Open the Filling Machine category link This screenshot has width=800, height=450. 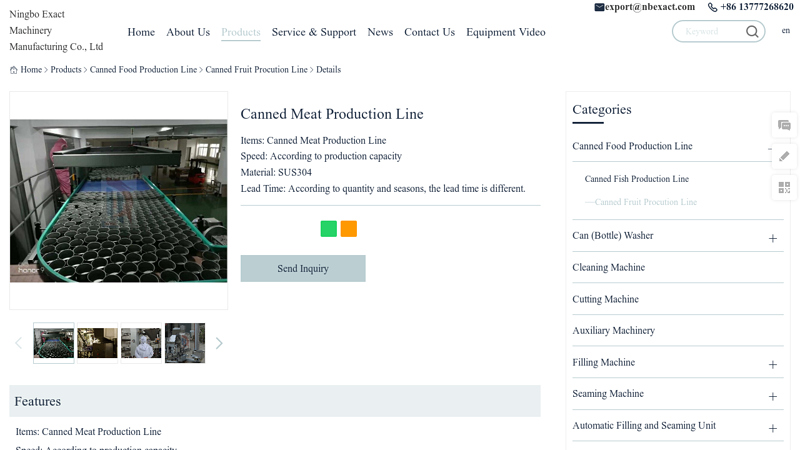pos(604,362)
